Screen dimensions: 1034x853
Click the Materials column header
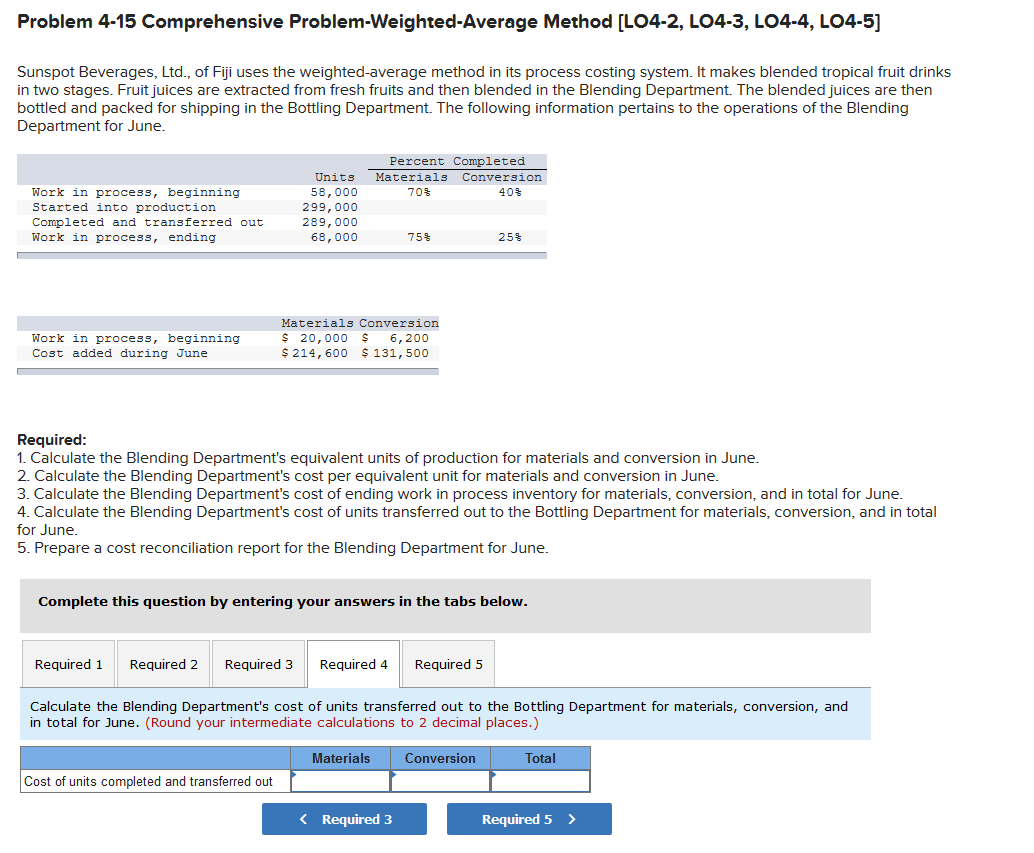pyautogui.click(x=340, y=758)
